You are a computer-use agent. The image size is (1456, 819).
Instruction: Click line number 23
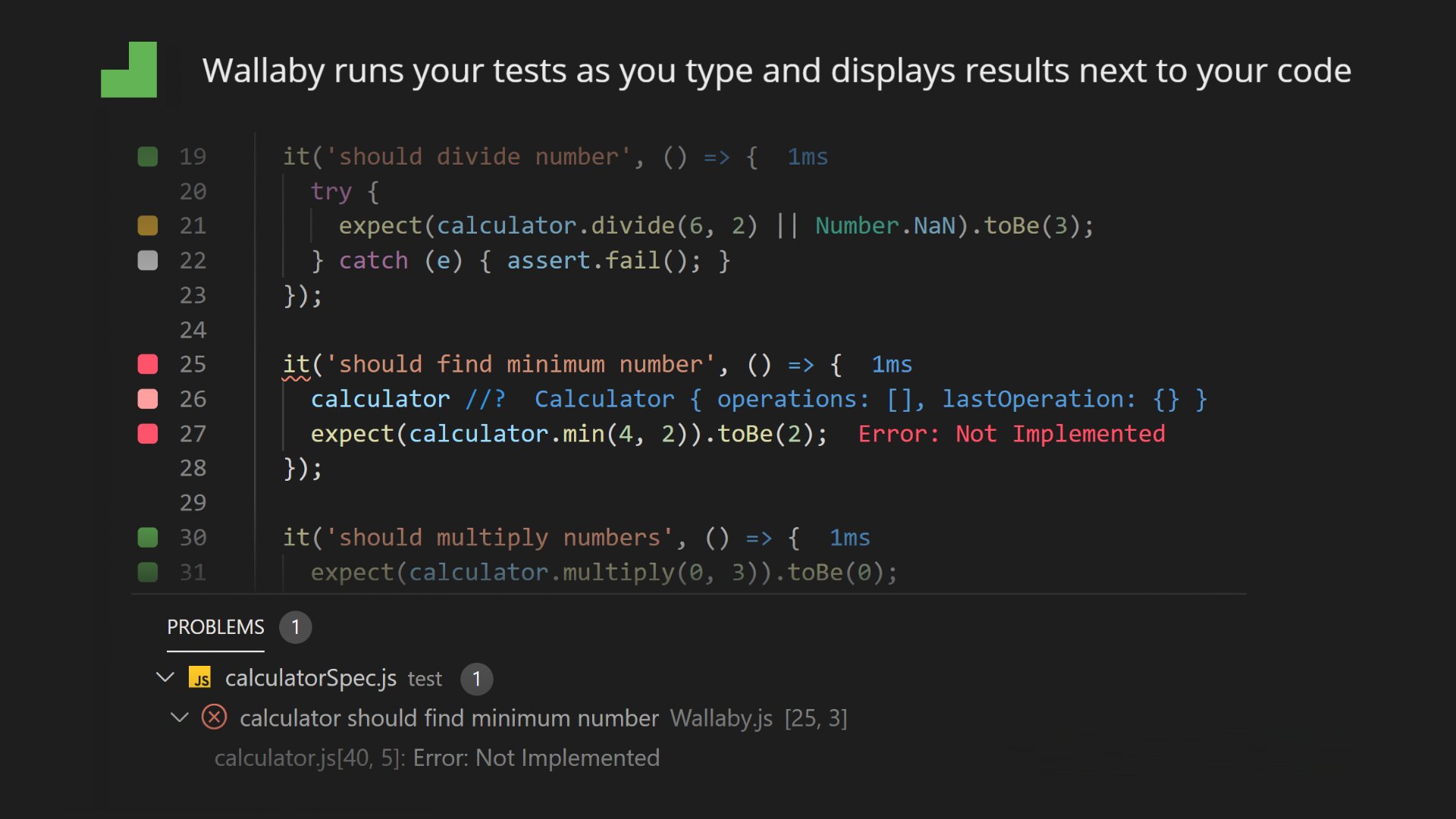pyautogui.click(x=193, y=296)
